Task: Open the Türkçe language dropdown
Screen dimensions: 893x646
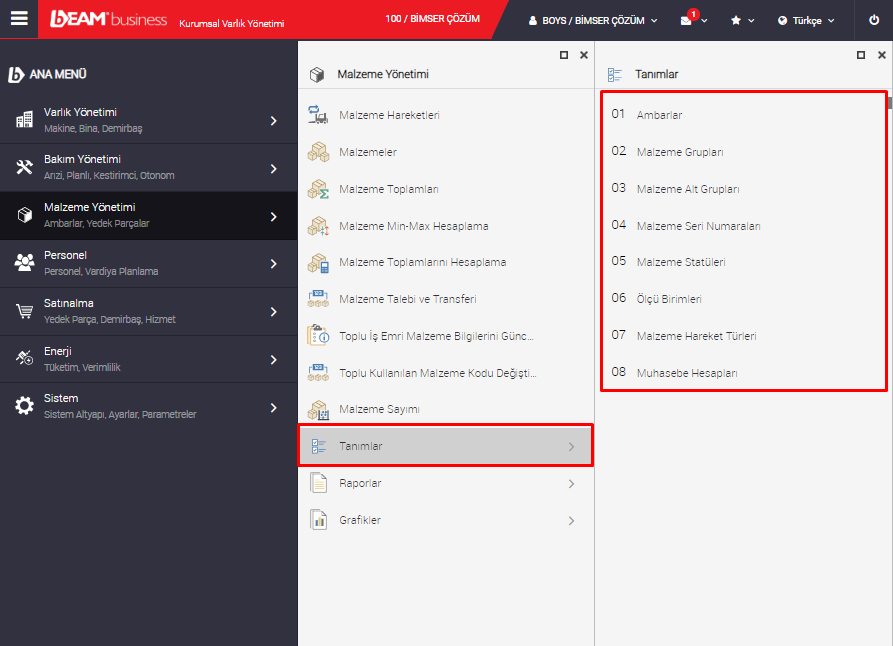Action: click(806, 20)
